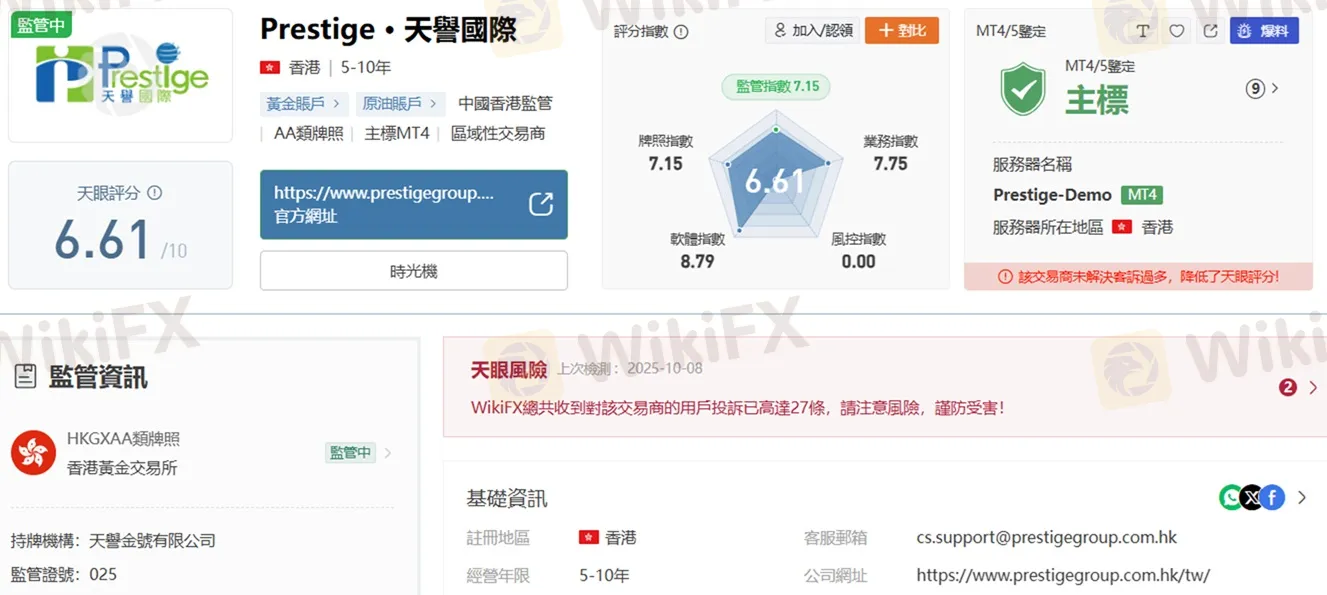Click the 基礎資訊 section heading
Screen dimensions: 1327x595
pyautogui.click(x=507, y=498)
